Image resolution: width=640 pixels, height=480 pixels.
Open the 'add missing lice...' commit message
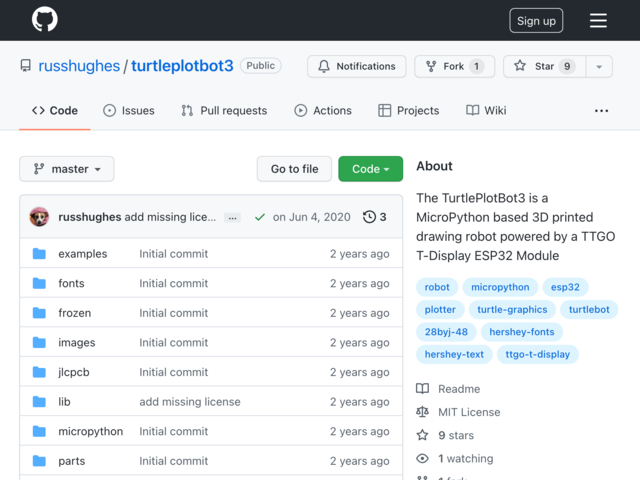click(170, 217)
